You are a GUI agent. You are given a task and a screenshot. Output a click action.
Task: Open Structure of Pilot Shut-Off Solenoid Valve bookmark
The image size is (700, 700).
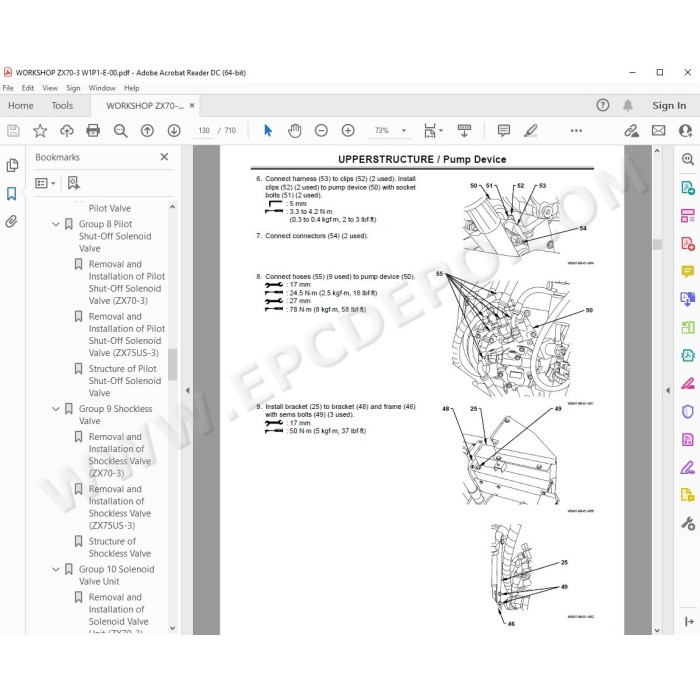coord(125,381)
